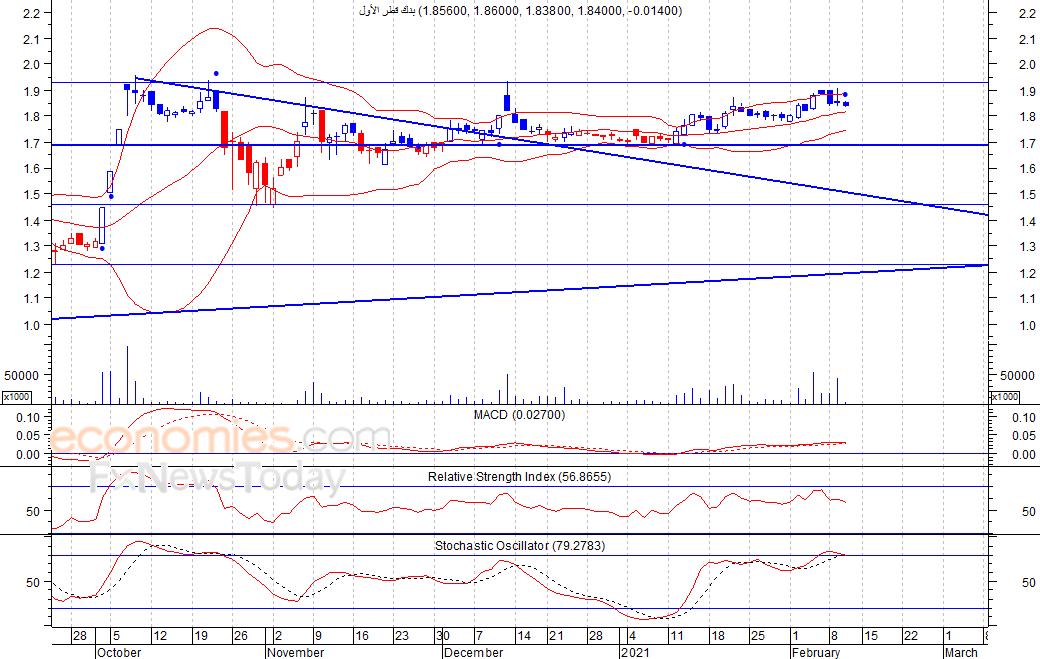This screenshot has height=659, width=1040.
Task: Select the Relative Strength Index (56.8655) label
Action: tap(519, 477)
